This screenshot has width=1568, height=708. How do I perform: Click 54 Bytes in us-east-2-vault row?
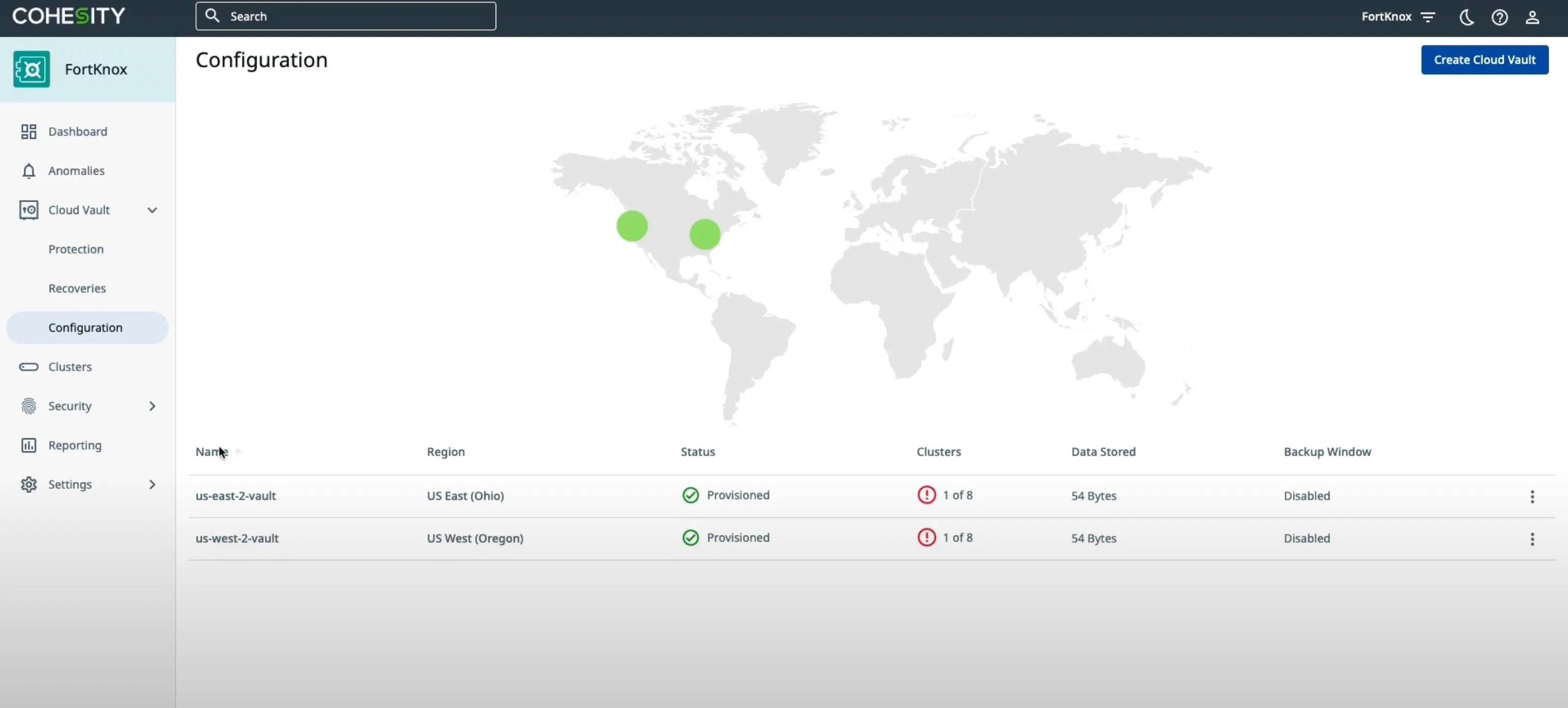1094,495
